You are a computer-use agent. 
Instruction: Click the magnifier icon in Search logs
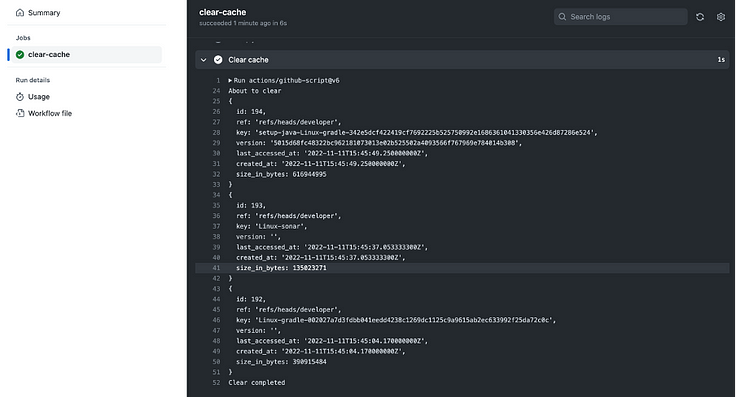(562, 17)
